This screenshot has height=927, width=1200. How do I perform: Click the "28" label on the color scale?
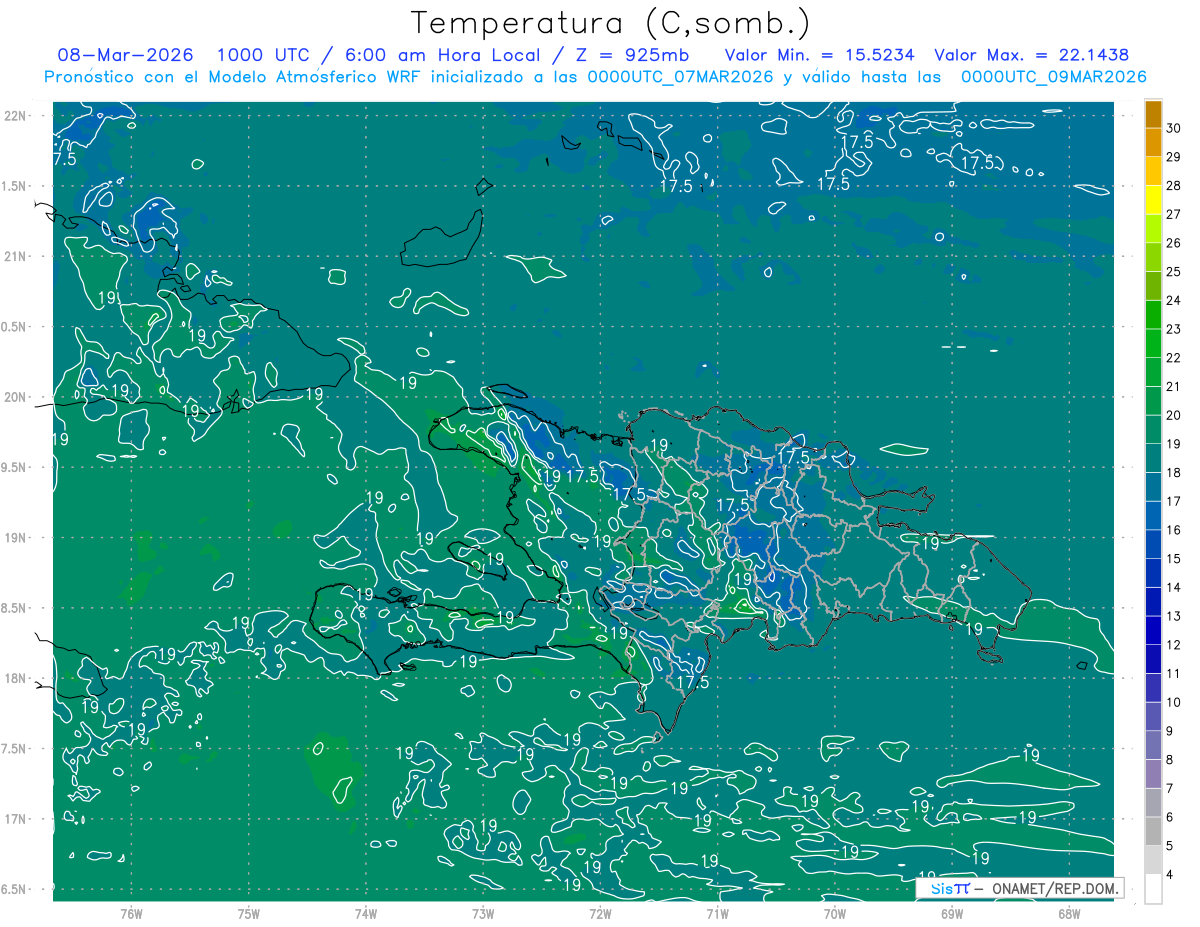pos(1174,186)
